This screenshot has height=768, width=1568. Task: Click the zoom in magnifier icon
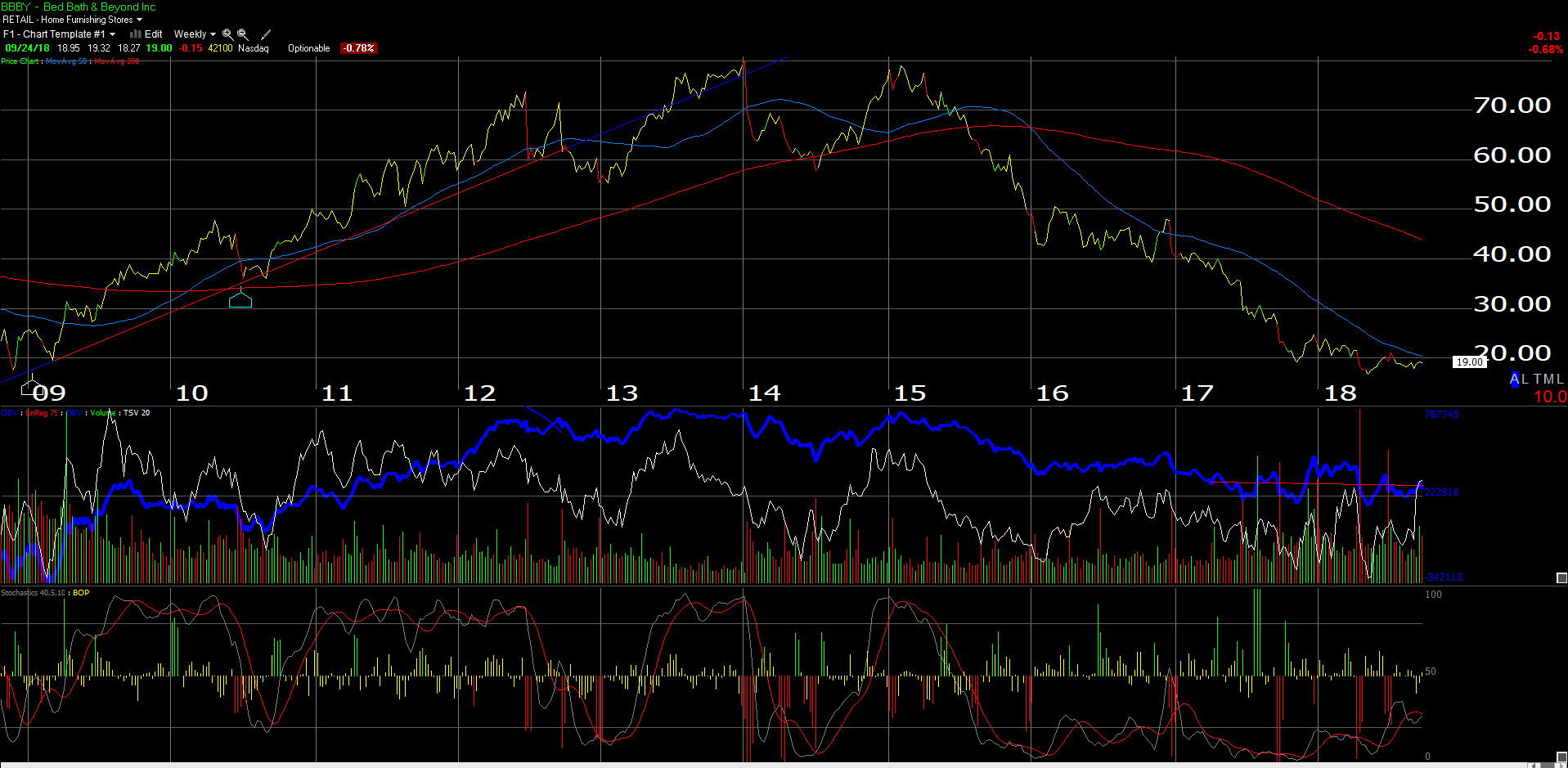pyautogui.click(x=228, y=34)
